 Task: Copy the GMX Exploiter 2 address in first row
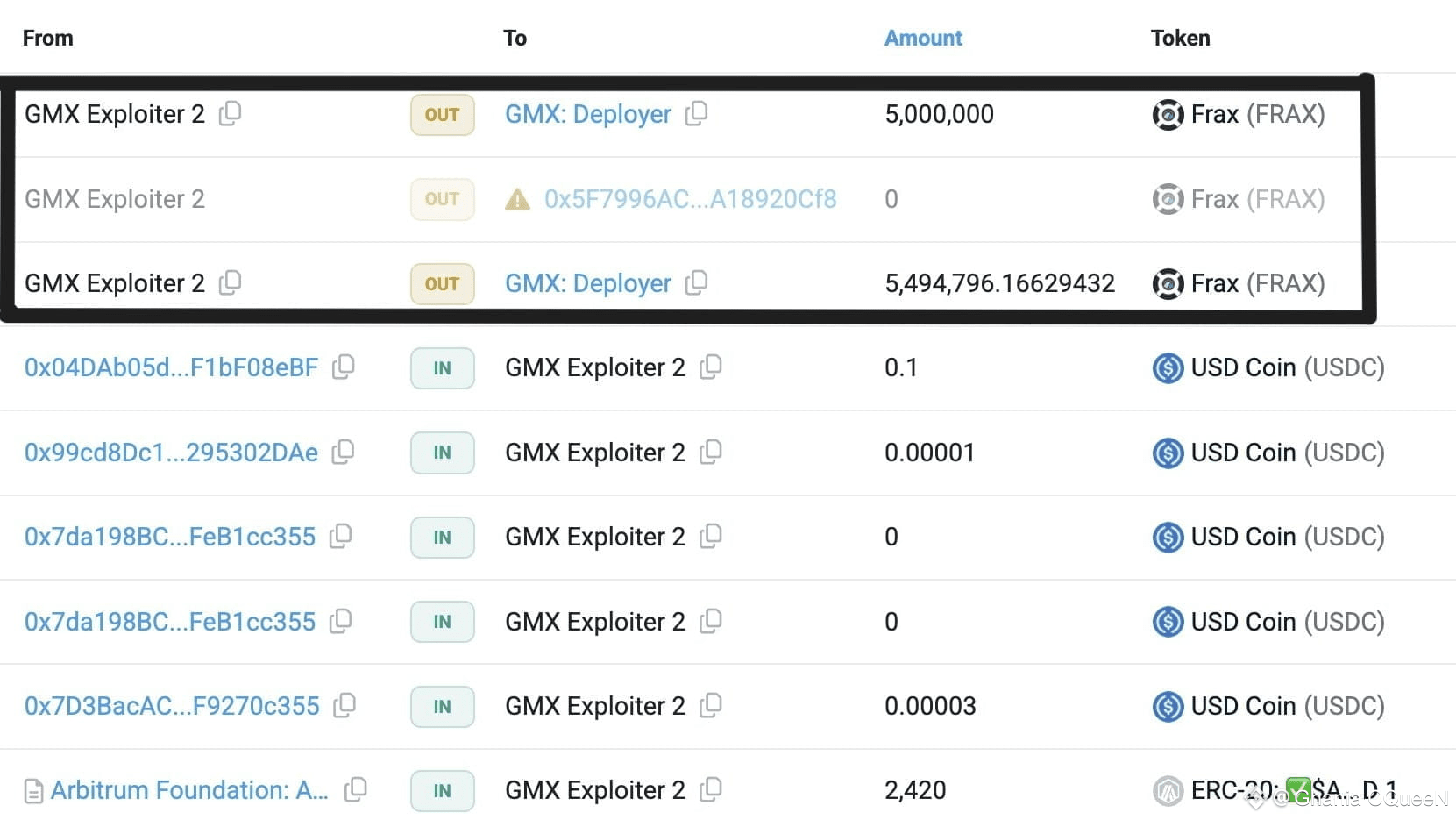(x=231, y=114)
